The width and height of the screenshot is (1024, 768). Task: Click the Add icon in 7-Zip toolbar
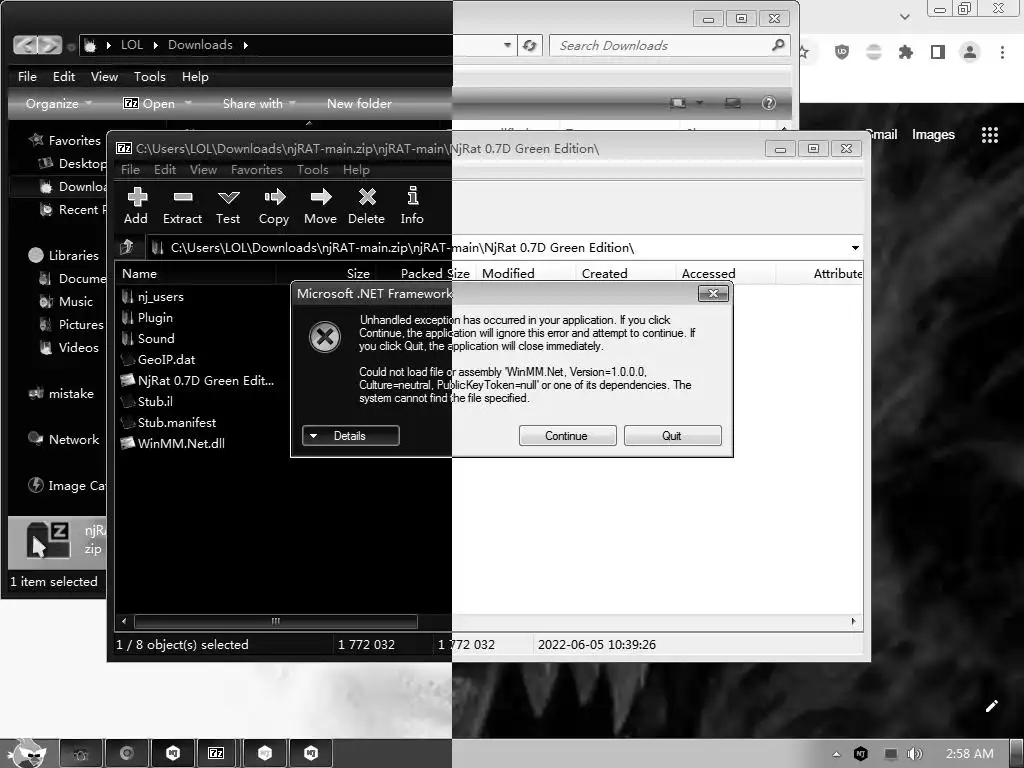click(x=137, y=197)
